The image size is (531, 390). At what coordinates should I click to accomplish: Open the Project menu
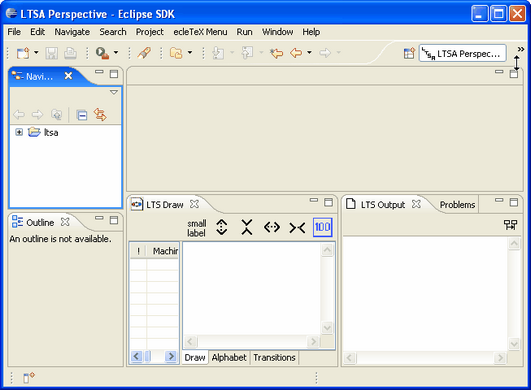click(x=150, y=32)
